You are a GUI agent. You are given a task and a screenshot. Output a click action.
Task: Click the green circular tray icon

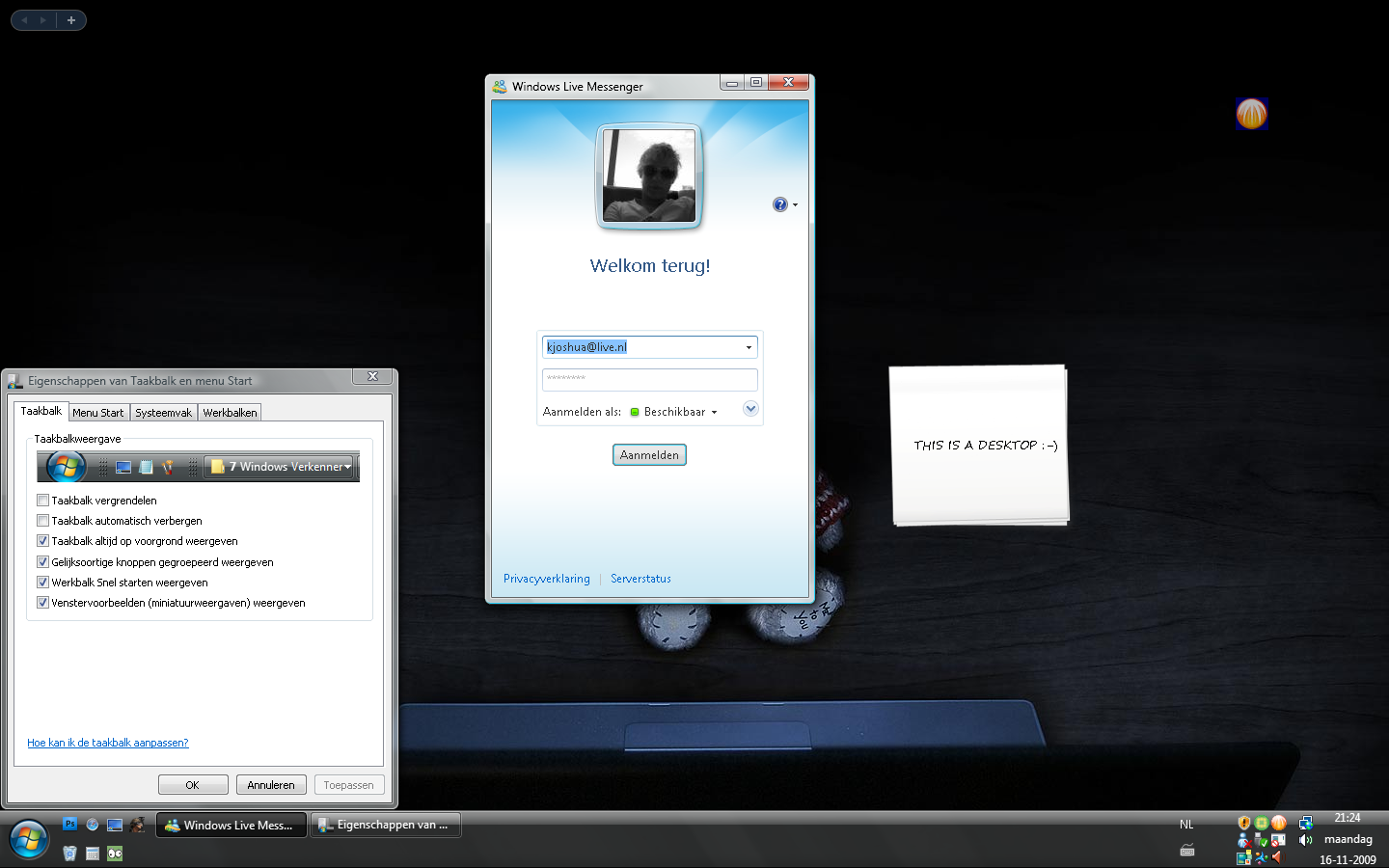click(x=1262, y=823)
